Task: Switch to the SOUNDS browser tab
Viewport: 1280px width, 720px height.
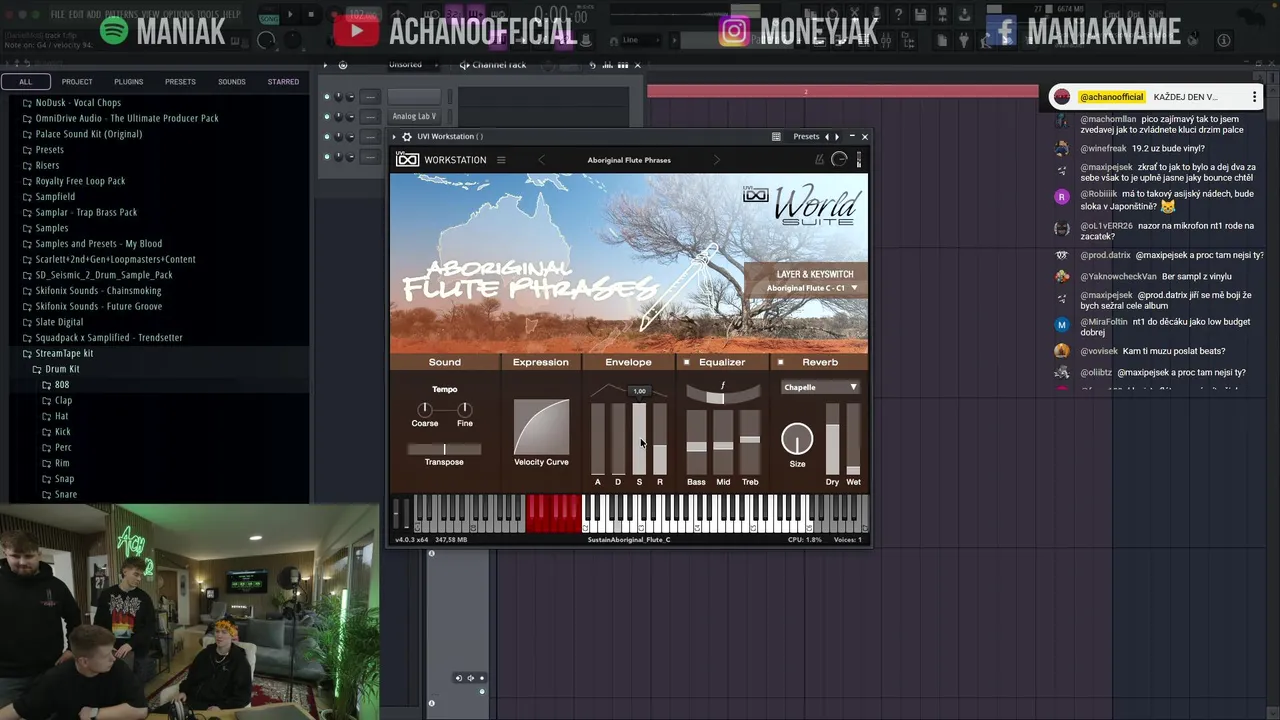Action: 232,82
